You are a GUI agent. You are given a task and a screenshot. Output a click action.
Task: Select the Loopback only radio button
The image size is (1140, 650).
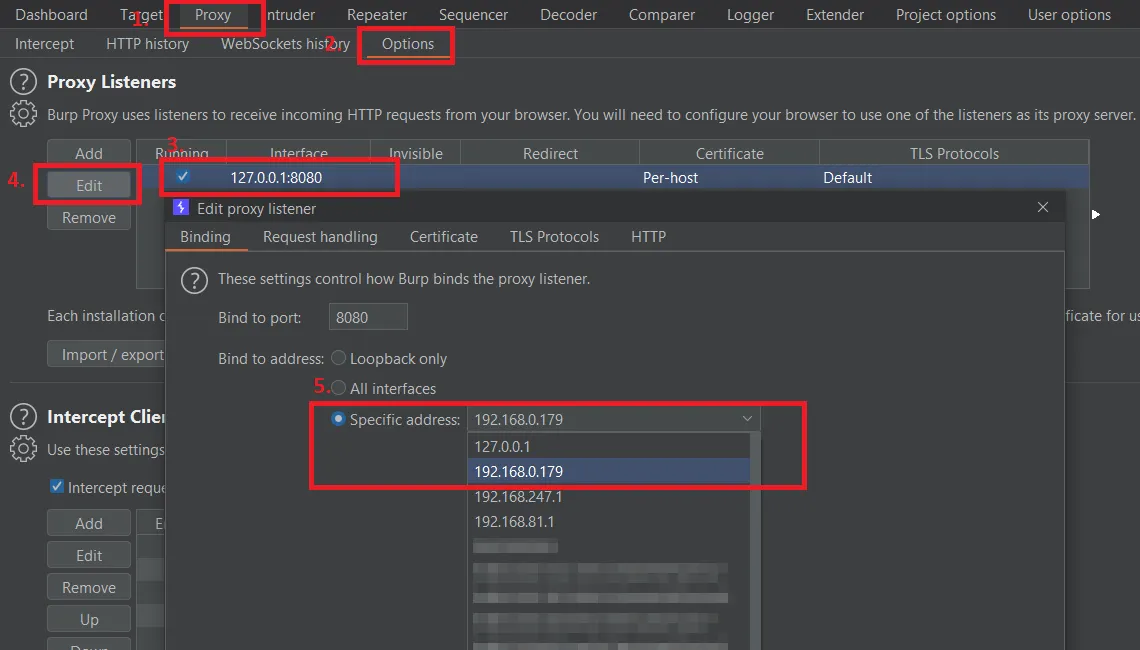339,358
